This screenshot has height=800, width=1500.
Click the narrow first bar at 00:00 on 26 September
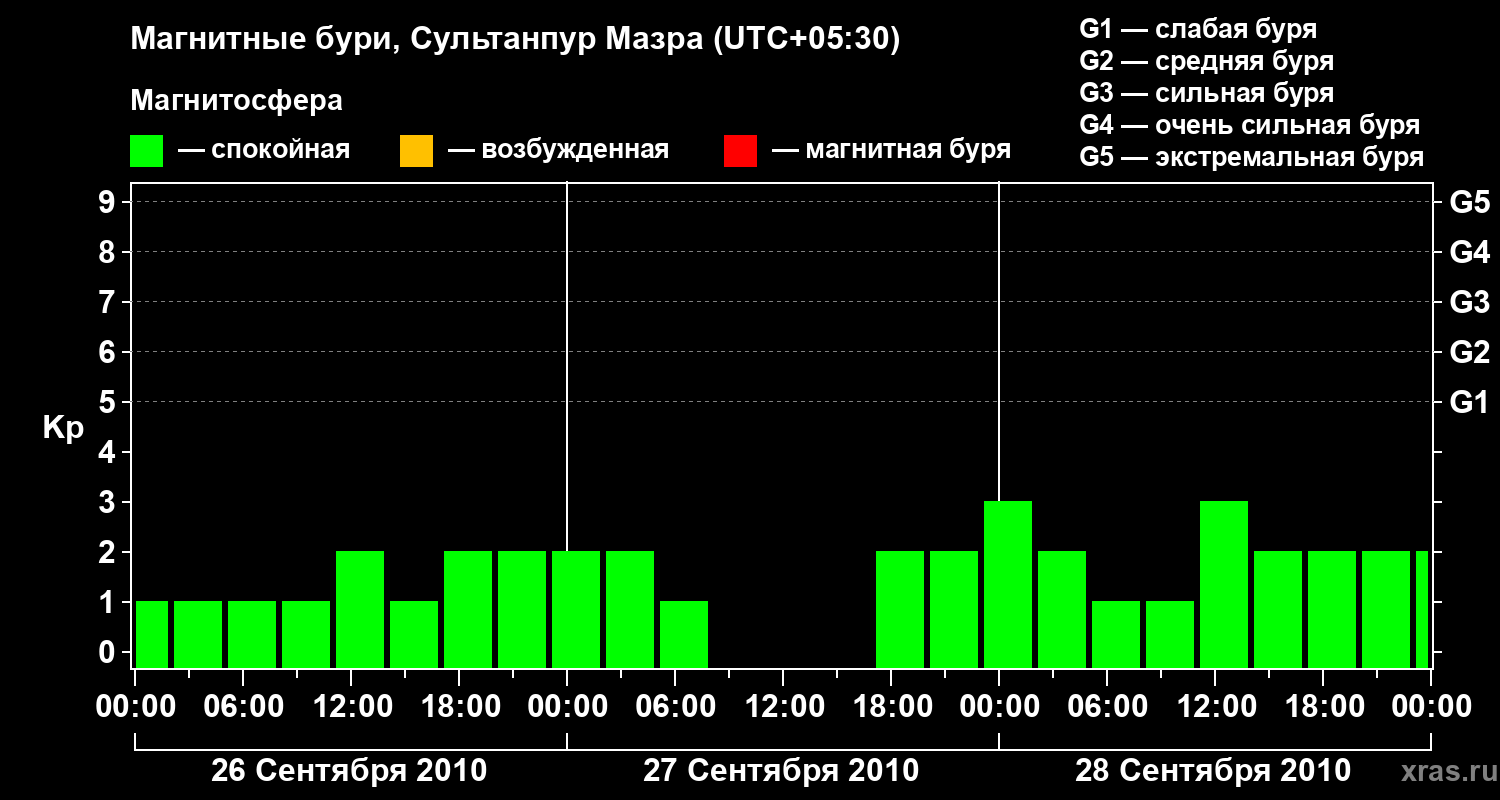[x=152, y=634]
